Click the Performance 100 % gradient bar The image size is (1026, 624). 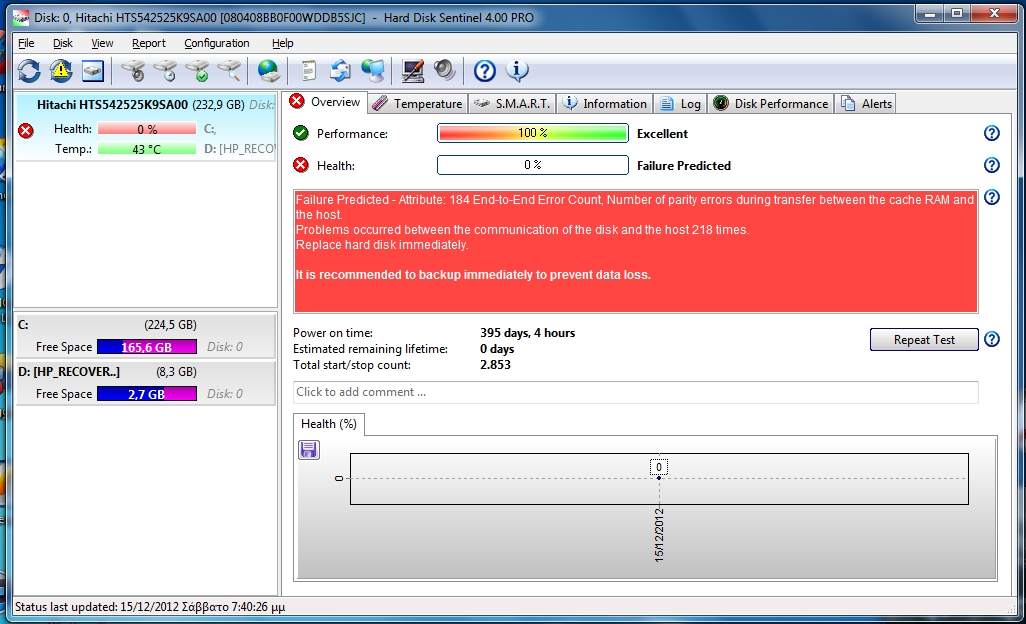coord(533,133)
